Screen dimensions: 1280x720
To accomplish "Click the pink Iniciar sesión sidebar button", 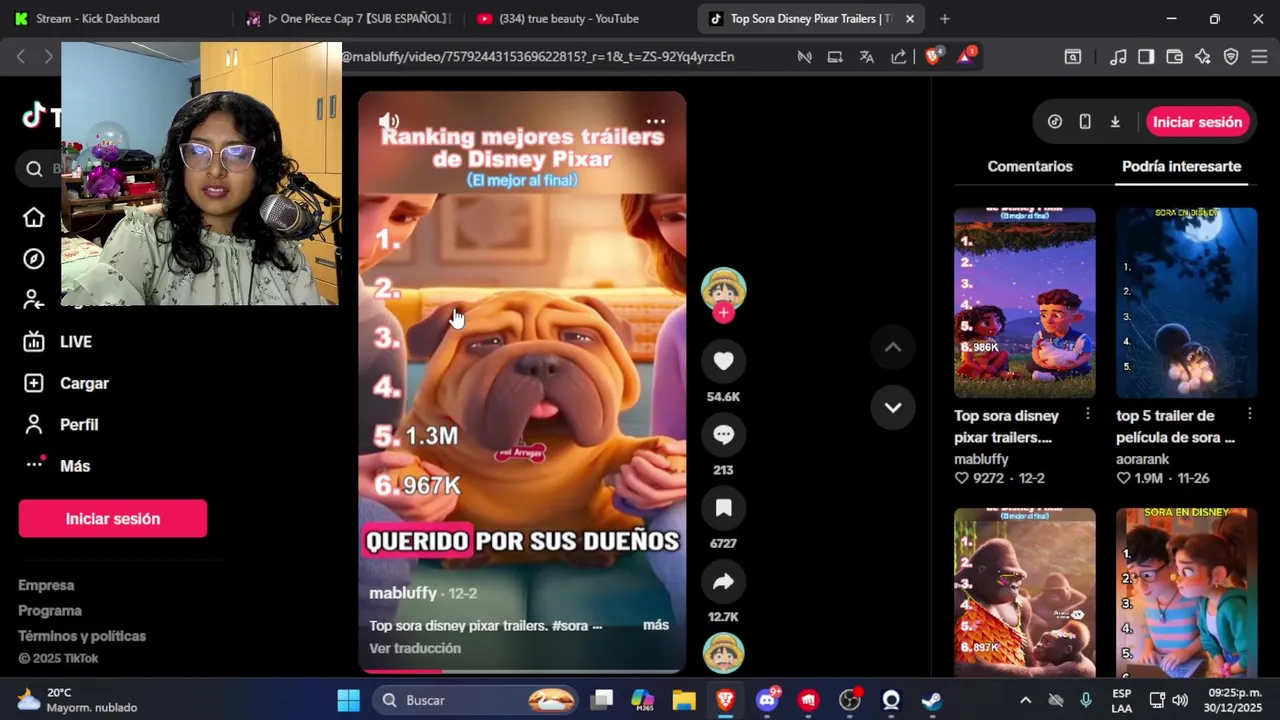I will coord(112,519).
